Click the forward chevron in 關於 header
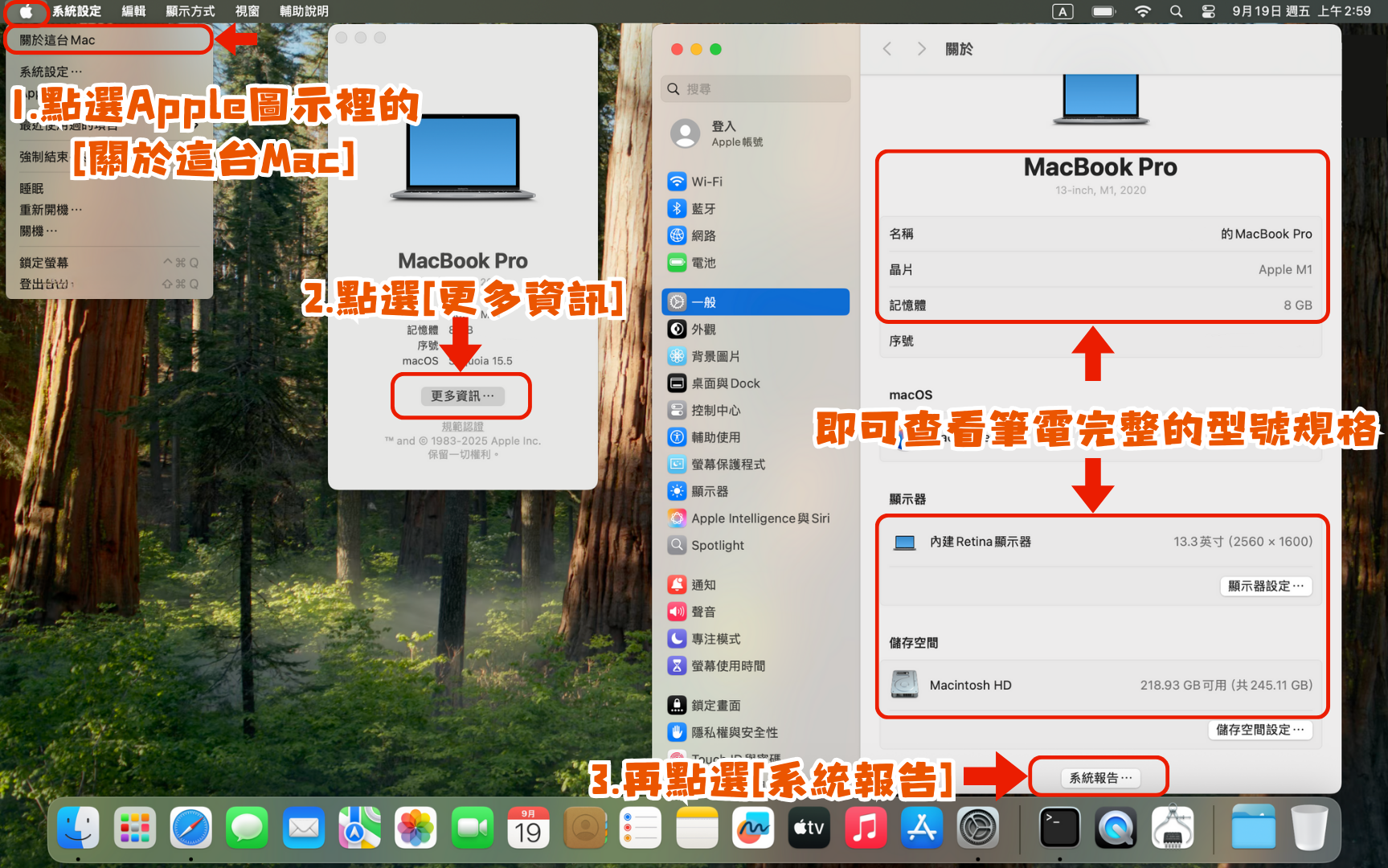Viewport: 1388px width, 868px height. click(x=921, y=49)
